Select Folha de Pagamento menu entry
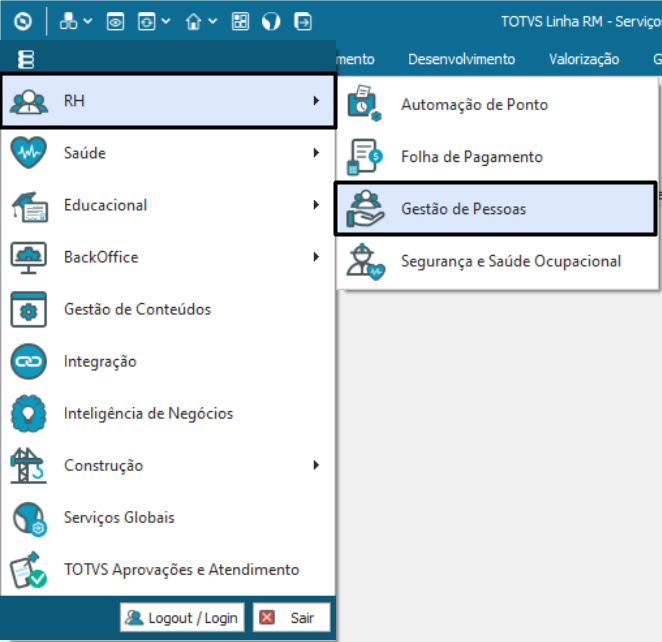Image resolution: width=662 pixels, height=642 pixels. click(497, 157)
